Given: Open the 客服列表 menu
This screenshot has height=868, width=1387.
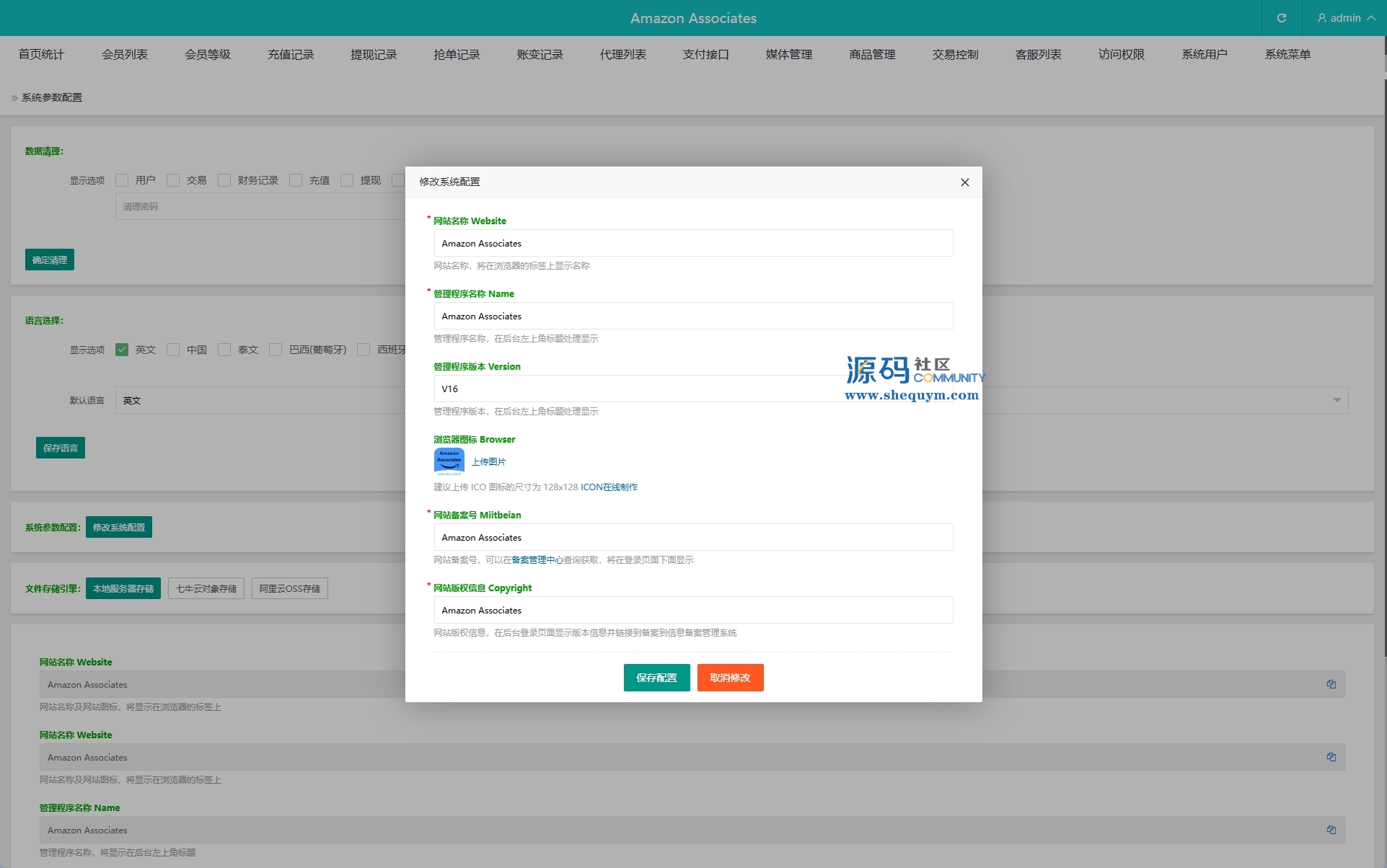Looking at the screenshot, I should point(1039,55).
